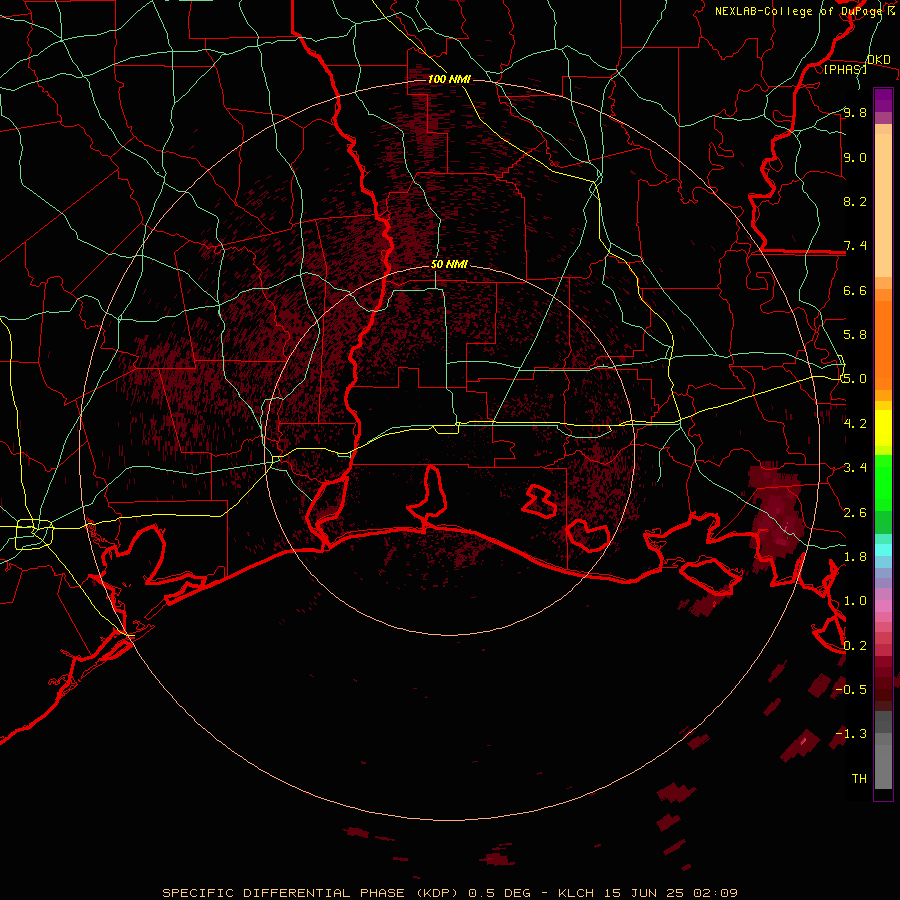Click the SPECIFIC DIFFERENTIAL PHASE (KDP) caption
Viewport: 900px width, 900px height.
312,893
